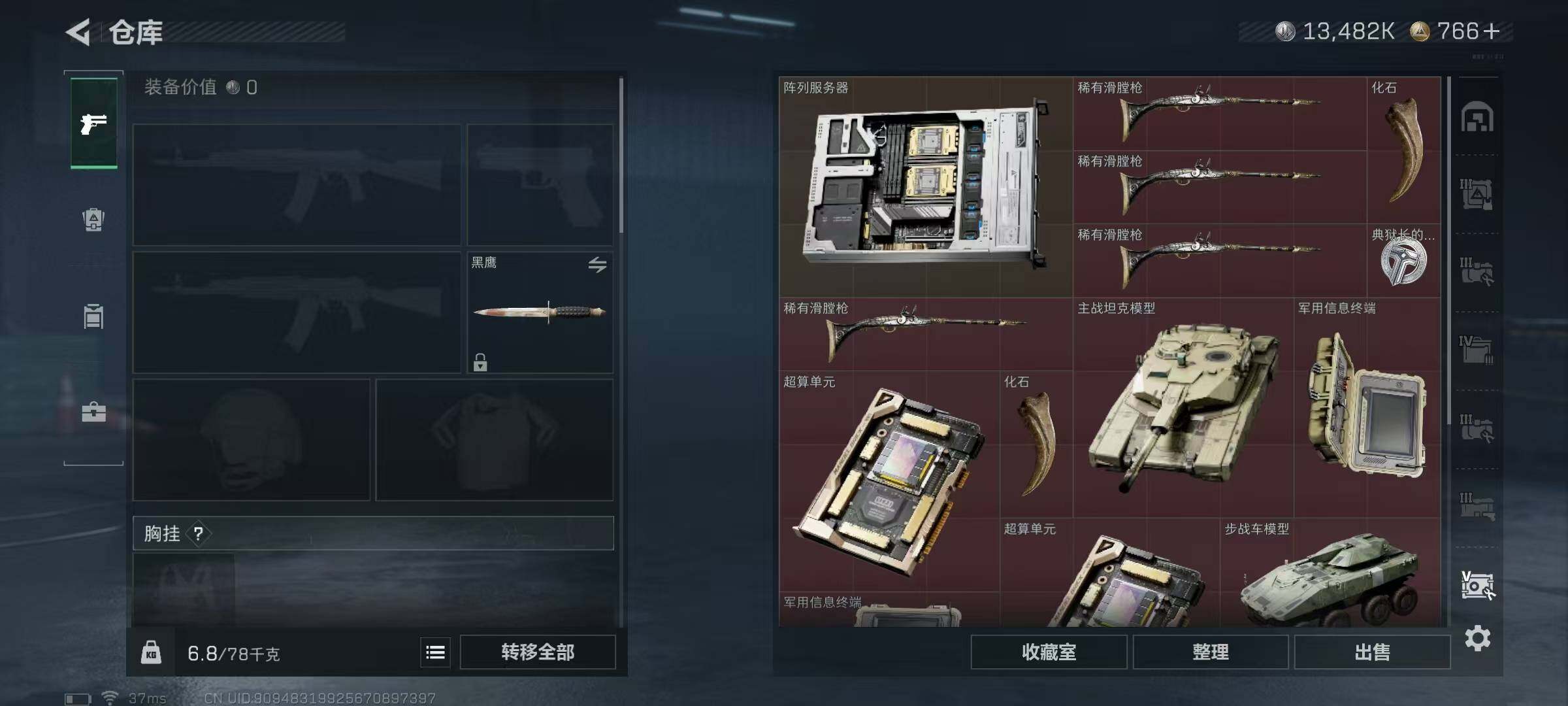Add currency via the plus next to 766
The width and height of the screenshot is (1568, 706).
coord(1492,31)
